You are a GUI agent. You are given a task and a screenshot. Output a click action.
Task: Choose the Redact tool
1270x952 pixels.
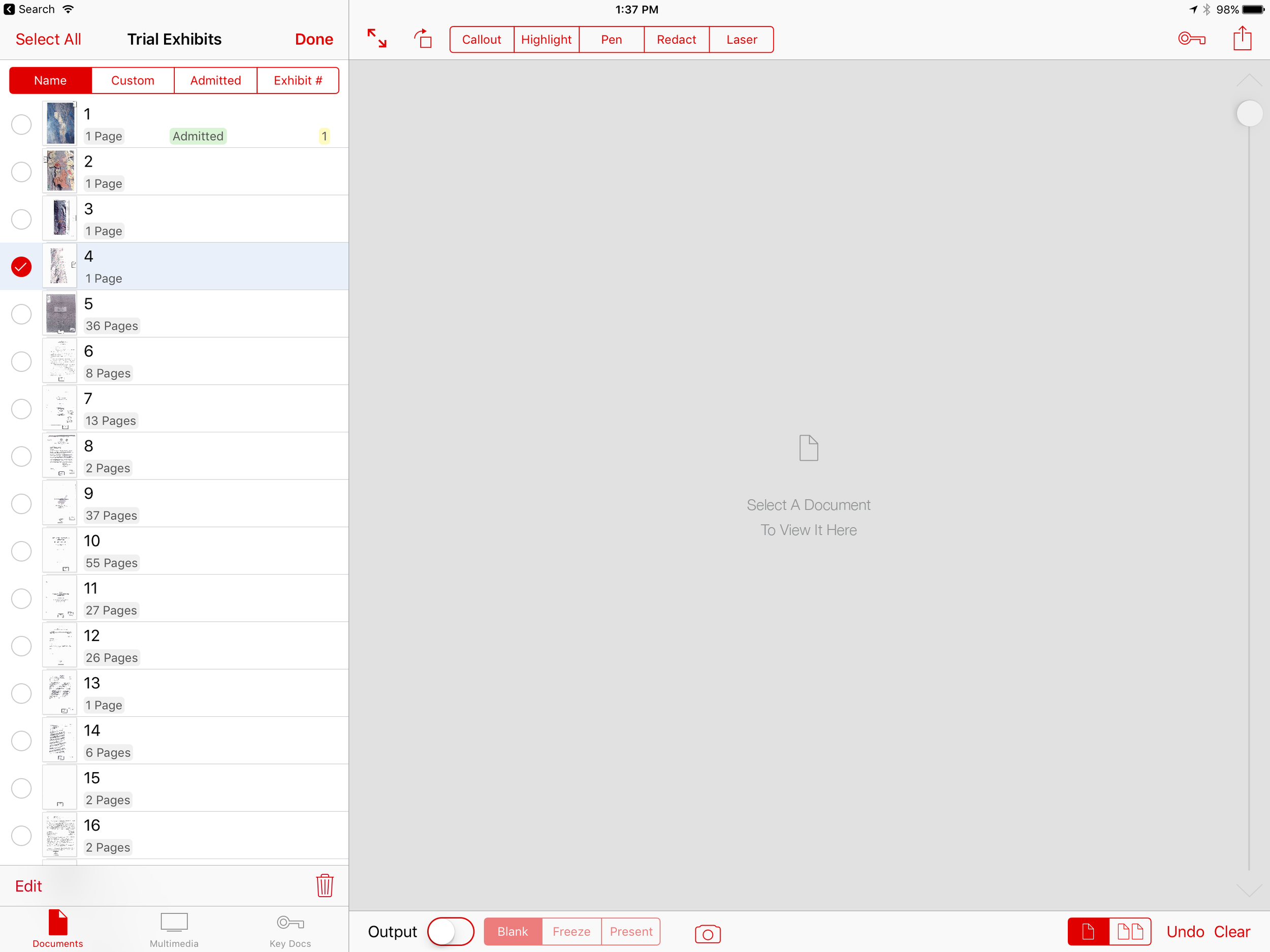(x=676, y=39)
